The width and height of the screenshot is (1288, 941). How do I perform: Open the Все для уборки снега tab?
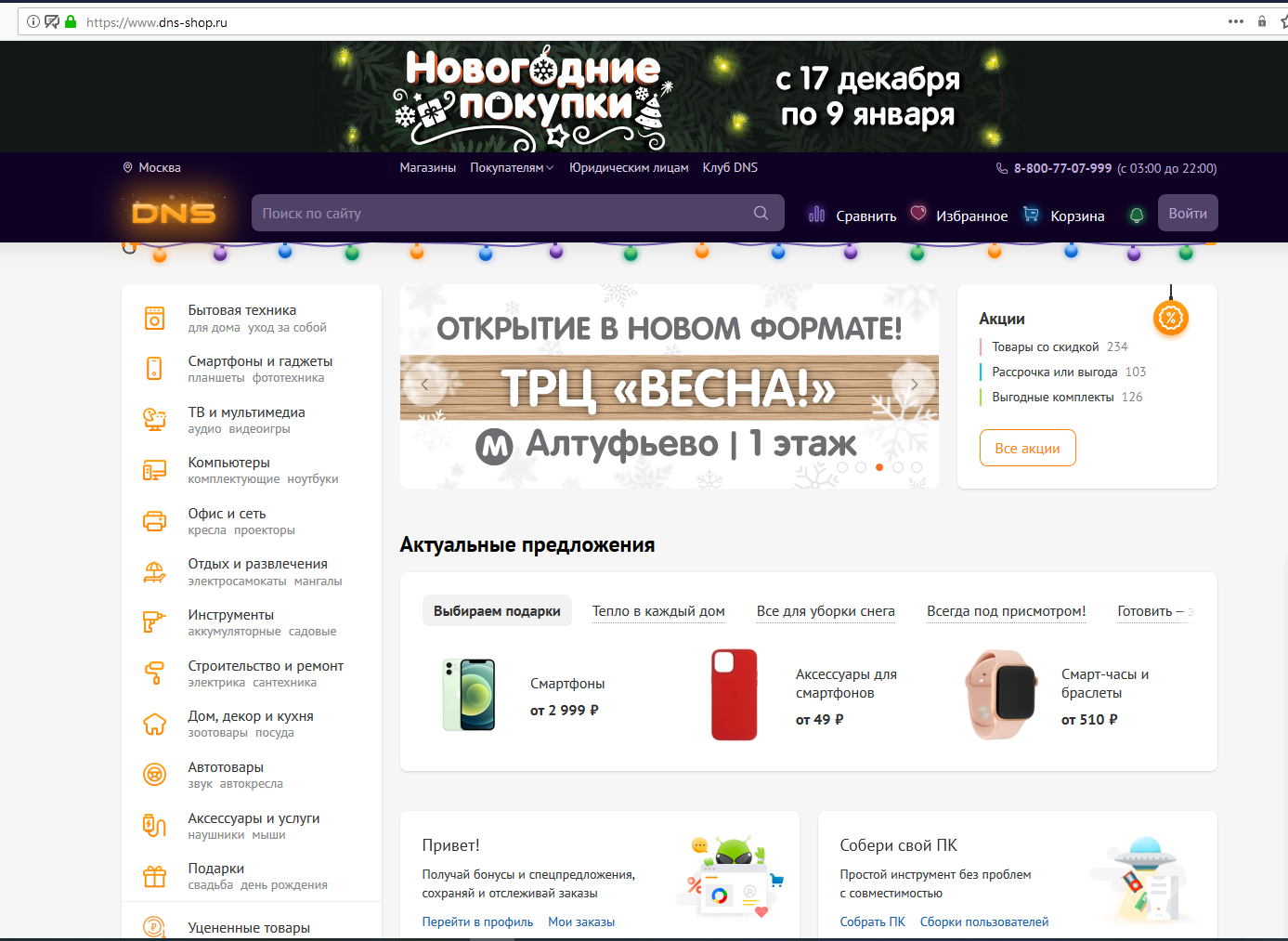pos(826,610)
